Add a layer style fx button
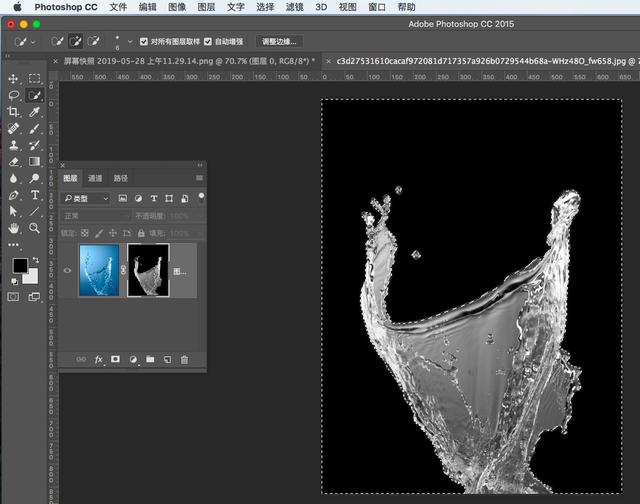This screenshot has width=640, height=504. [98, 359]
